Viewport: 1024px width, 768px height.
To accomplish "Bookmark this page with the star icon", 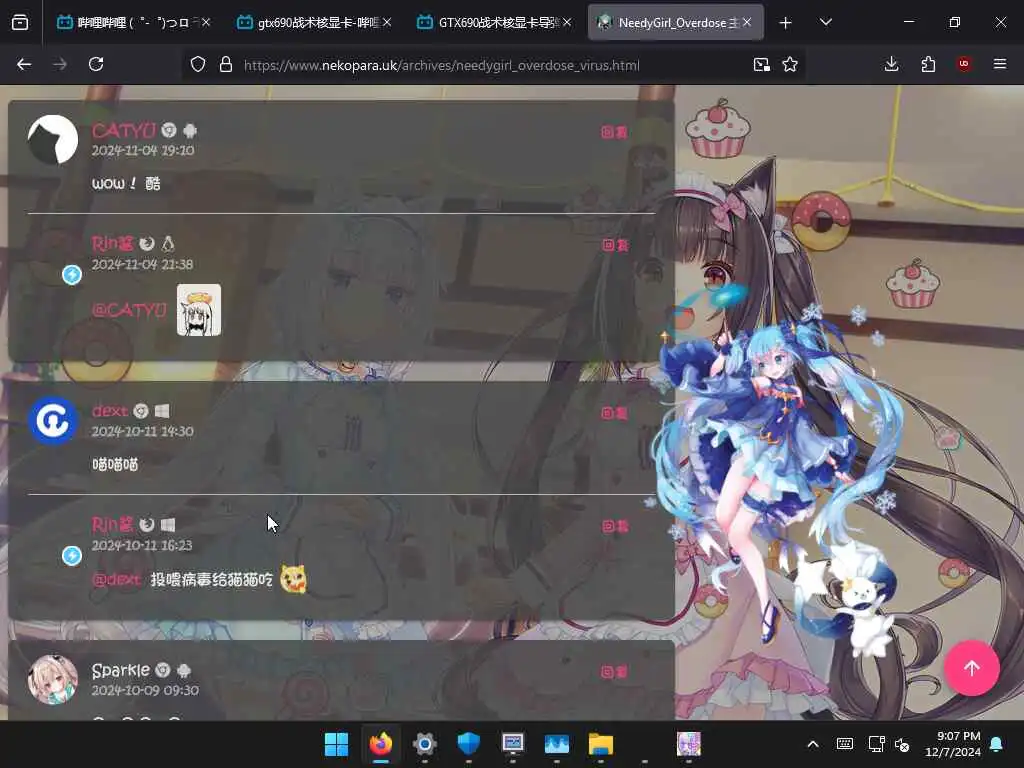I will [x=790, y=65].
